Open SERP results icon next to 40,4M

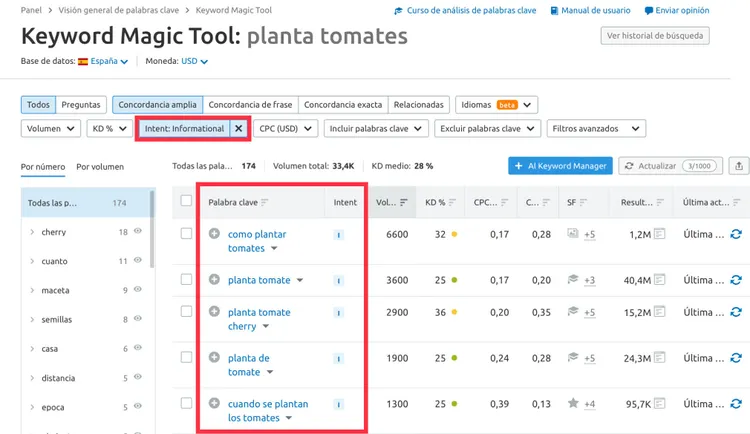[660, 279]
